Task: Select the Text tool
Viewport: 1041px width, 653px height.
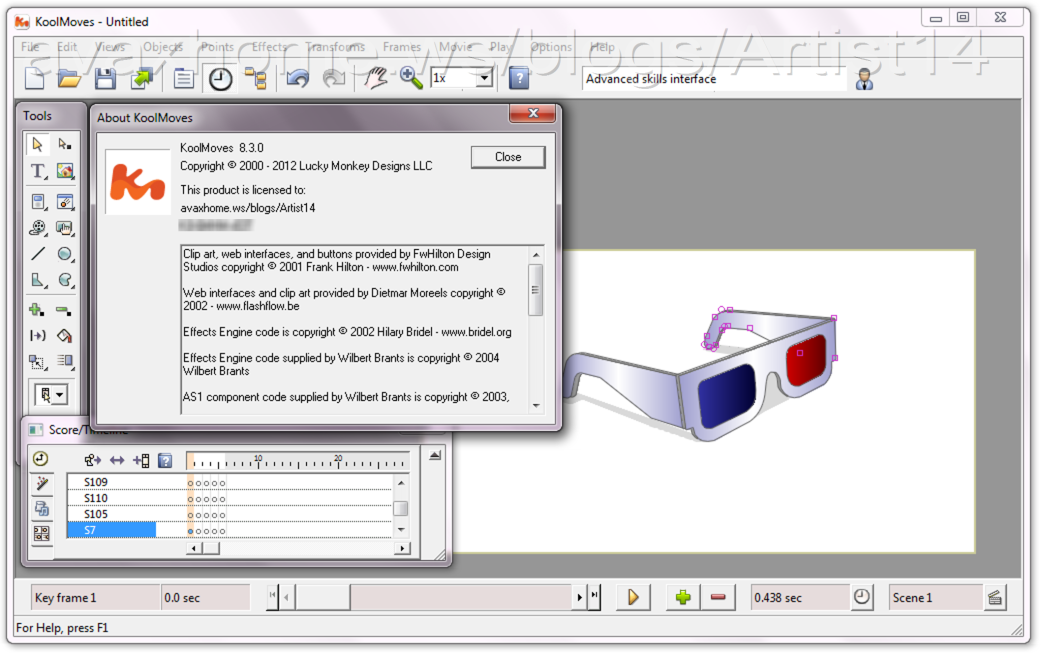Action: coord(38,171)
